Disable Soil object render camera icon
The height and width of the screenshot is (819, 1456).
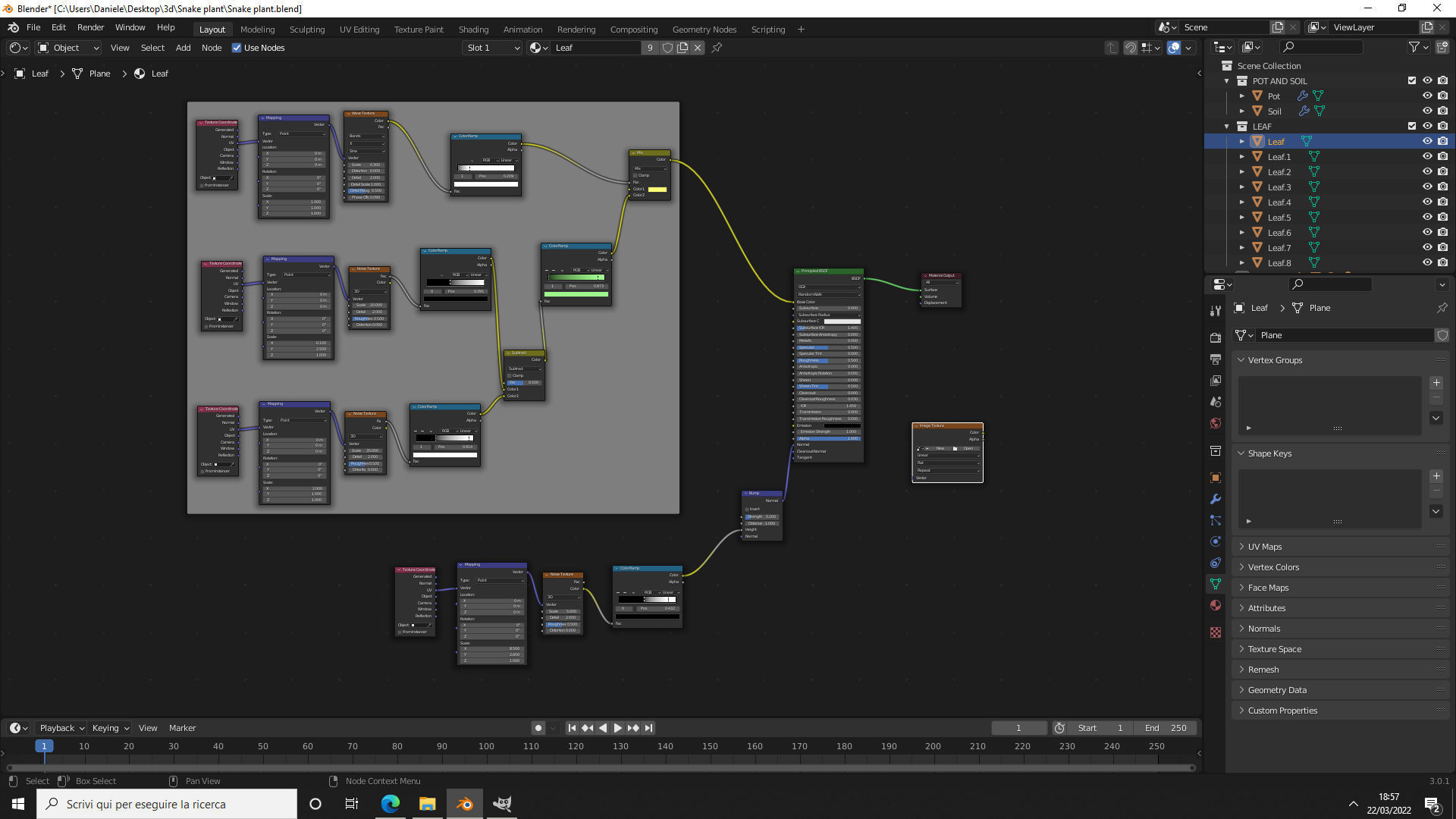click(1442, 111)
